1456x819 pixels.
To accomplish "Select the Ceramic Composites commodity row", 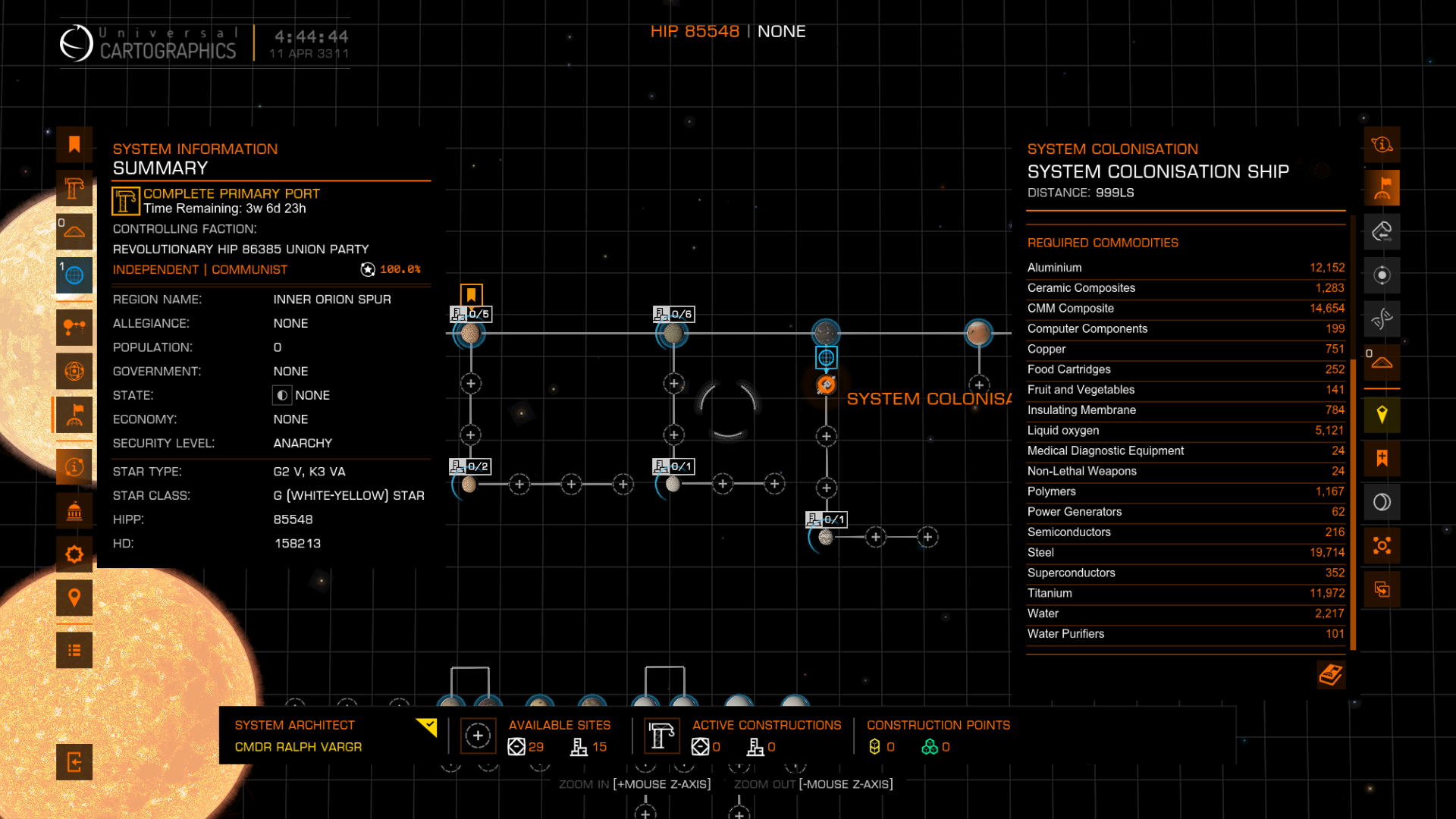I will coord(1185,288).
